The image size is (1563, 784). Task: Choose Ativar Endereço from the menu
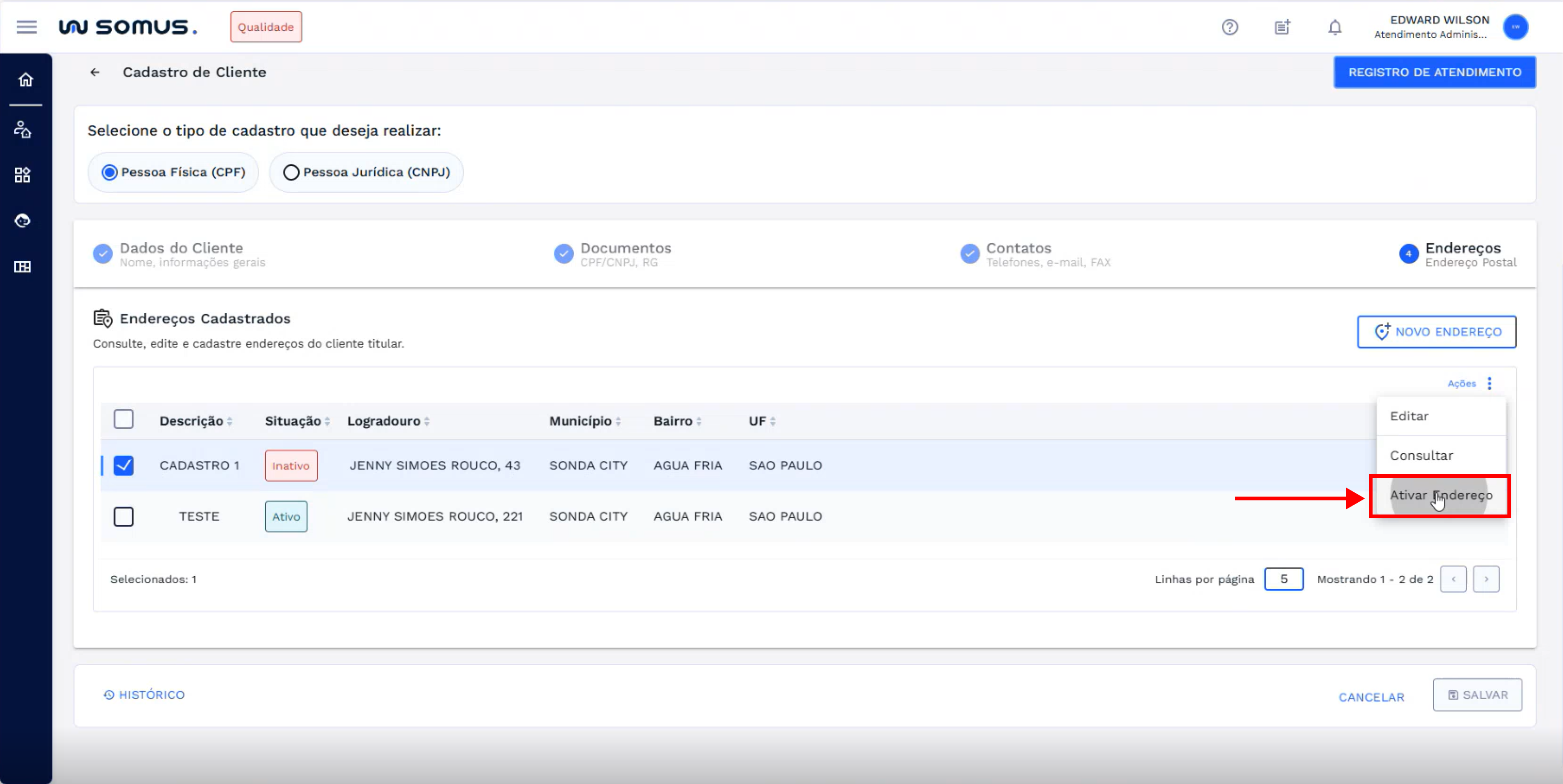click(1440, 495)
